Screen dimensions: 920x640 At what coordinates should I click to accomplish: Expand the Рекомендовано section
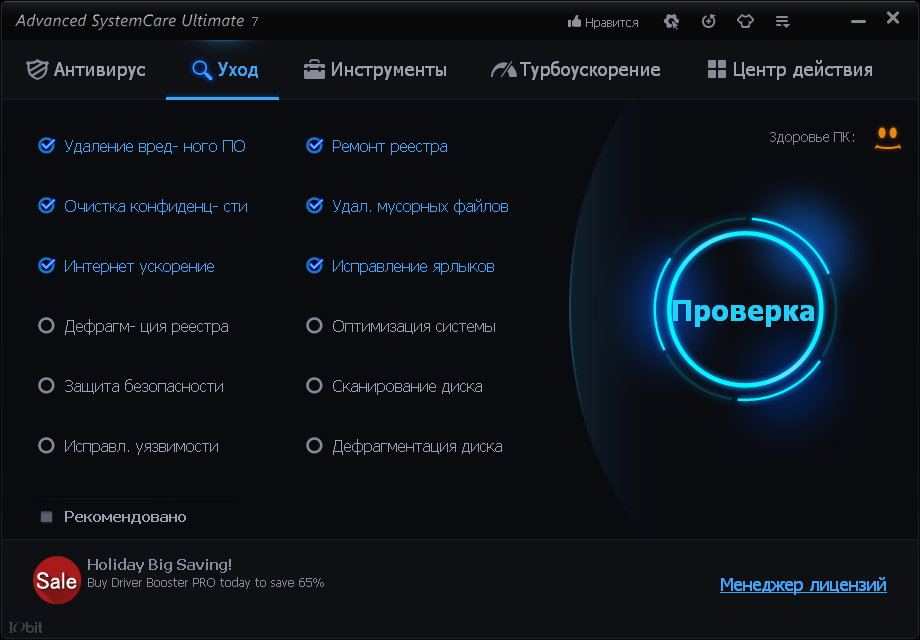click(x=46, y=516)
